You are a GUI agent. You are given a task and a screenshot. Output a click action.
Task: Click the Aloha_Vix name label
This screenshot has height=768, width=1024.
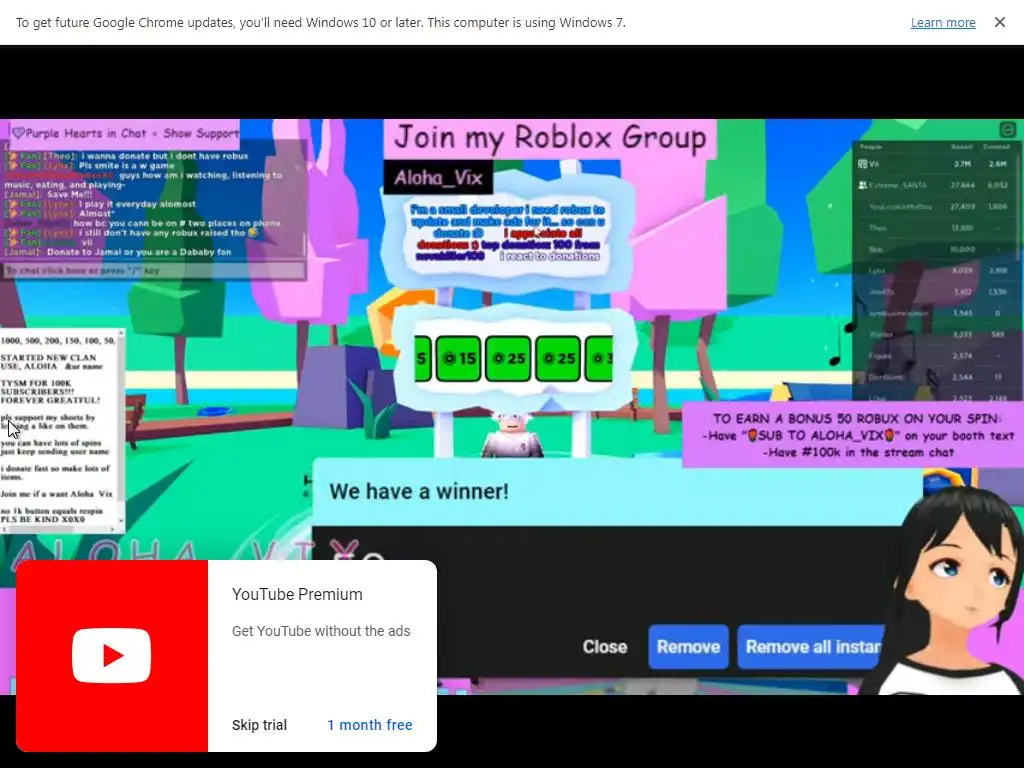pyautogui.click(x=438, y=177)
